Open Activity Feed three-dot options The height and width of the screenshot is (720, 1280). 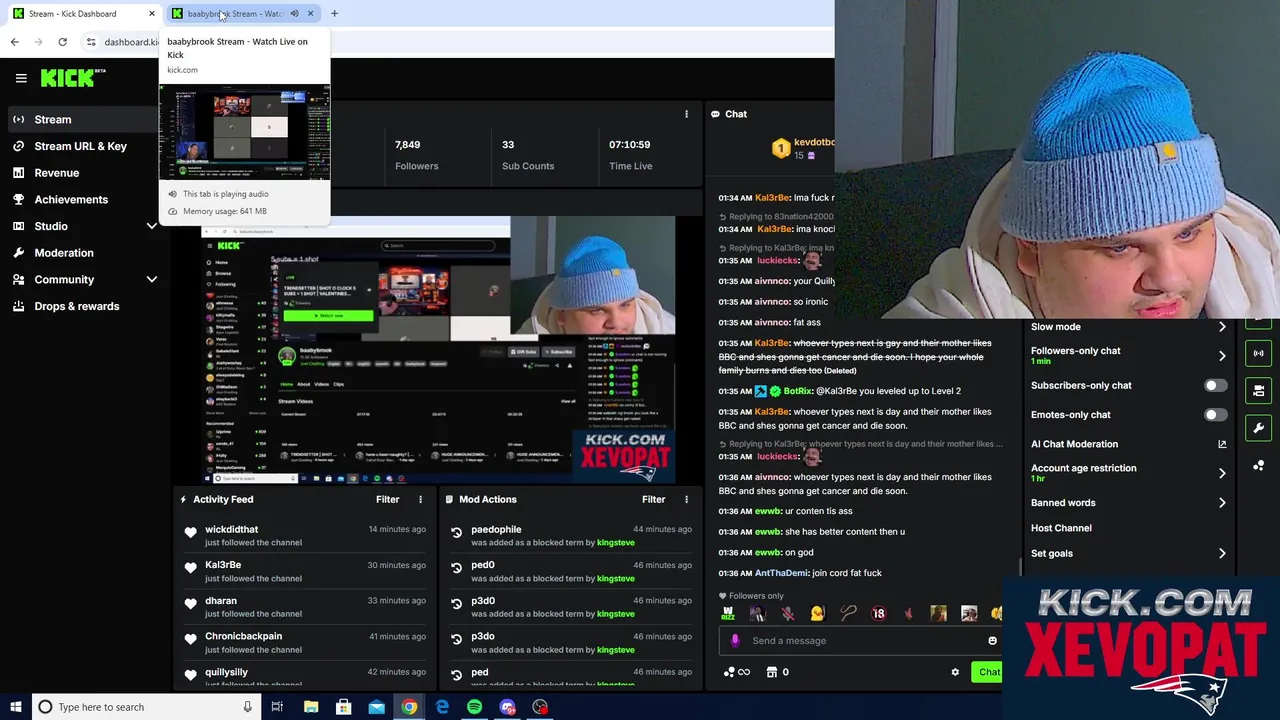(x=420, y=499)
